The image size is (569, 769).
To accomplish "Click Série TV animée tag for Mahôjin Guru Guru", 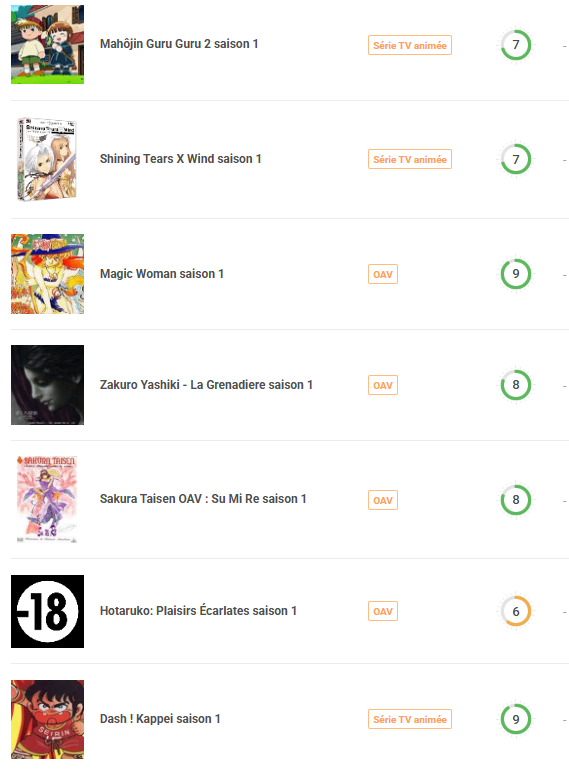I will 410,45.
